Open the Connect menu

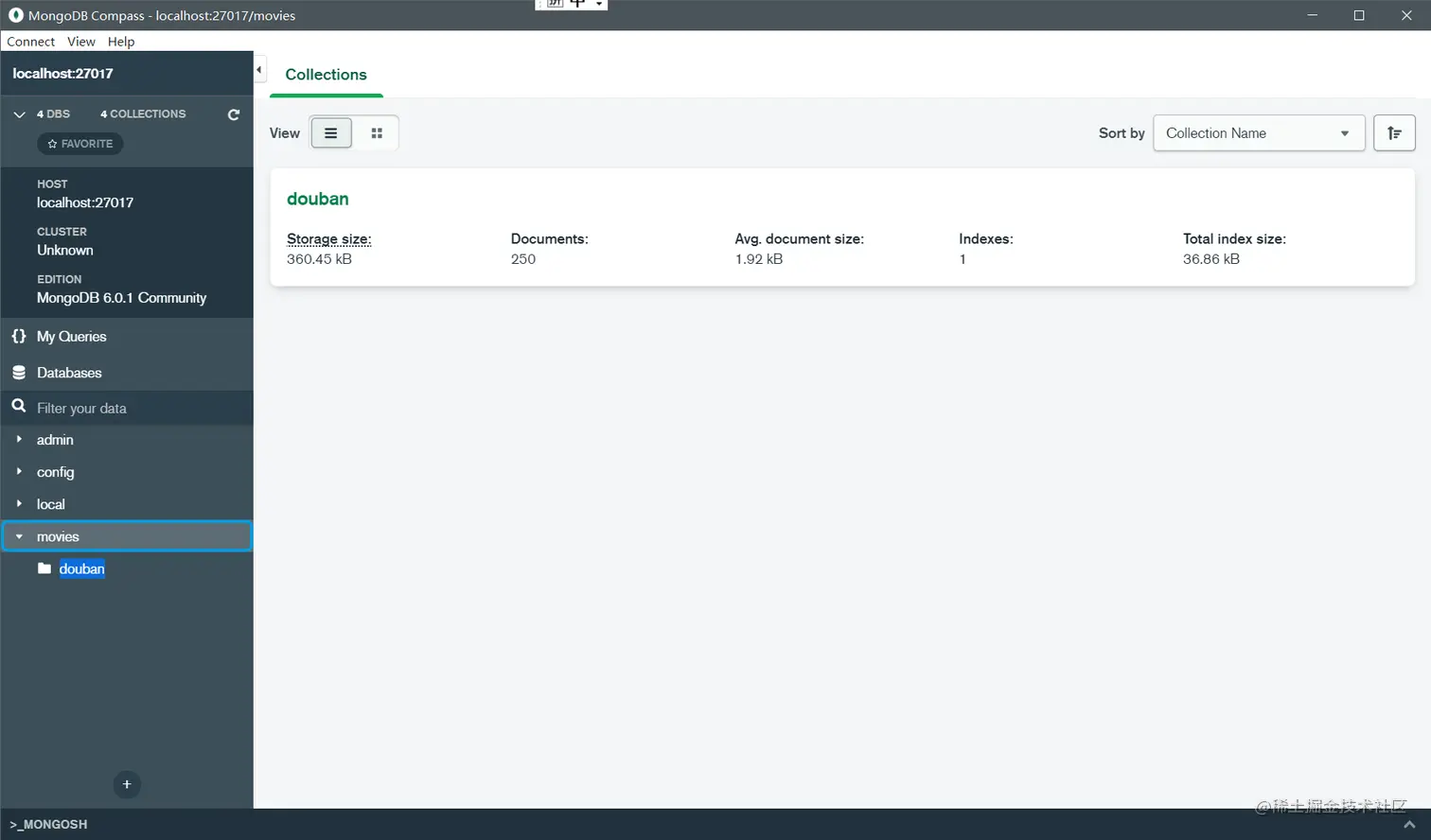coord(30,42)
